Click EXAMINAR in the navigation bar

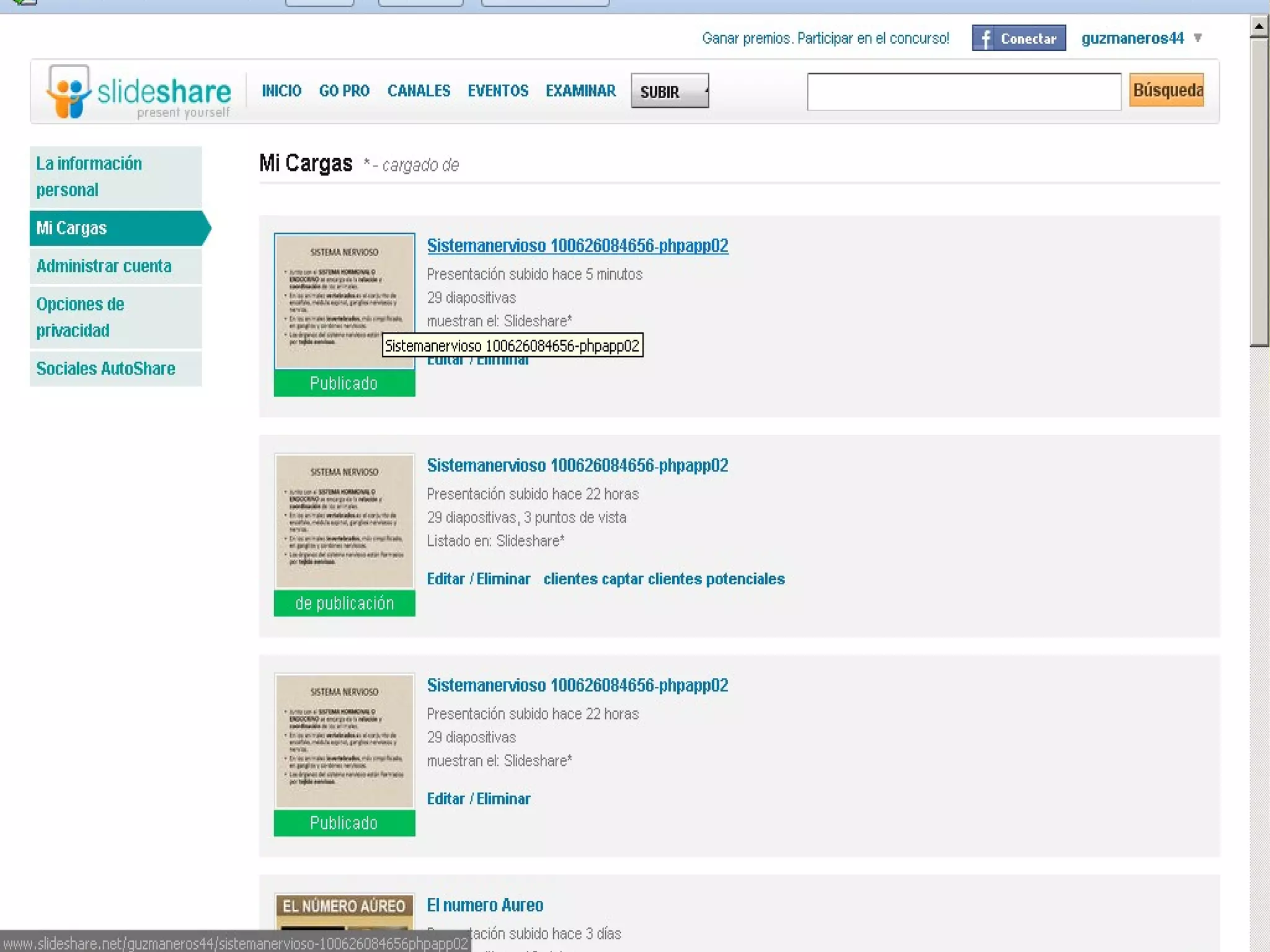(580, 91)
